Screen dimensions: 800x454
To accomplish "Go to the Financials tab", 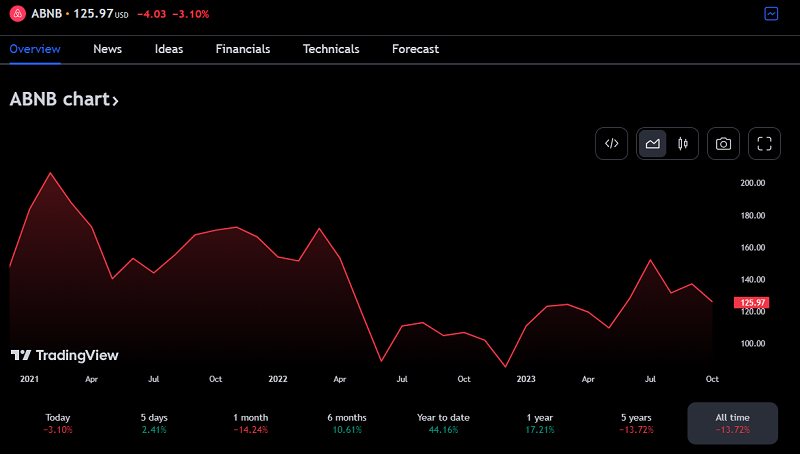I will pos(243,49).
